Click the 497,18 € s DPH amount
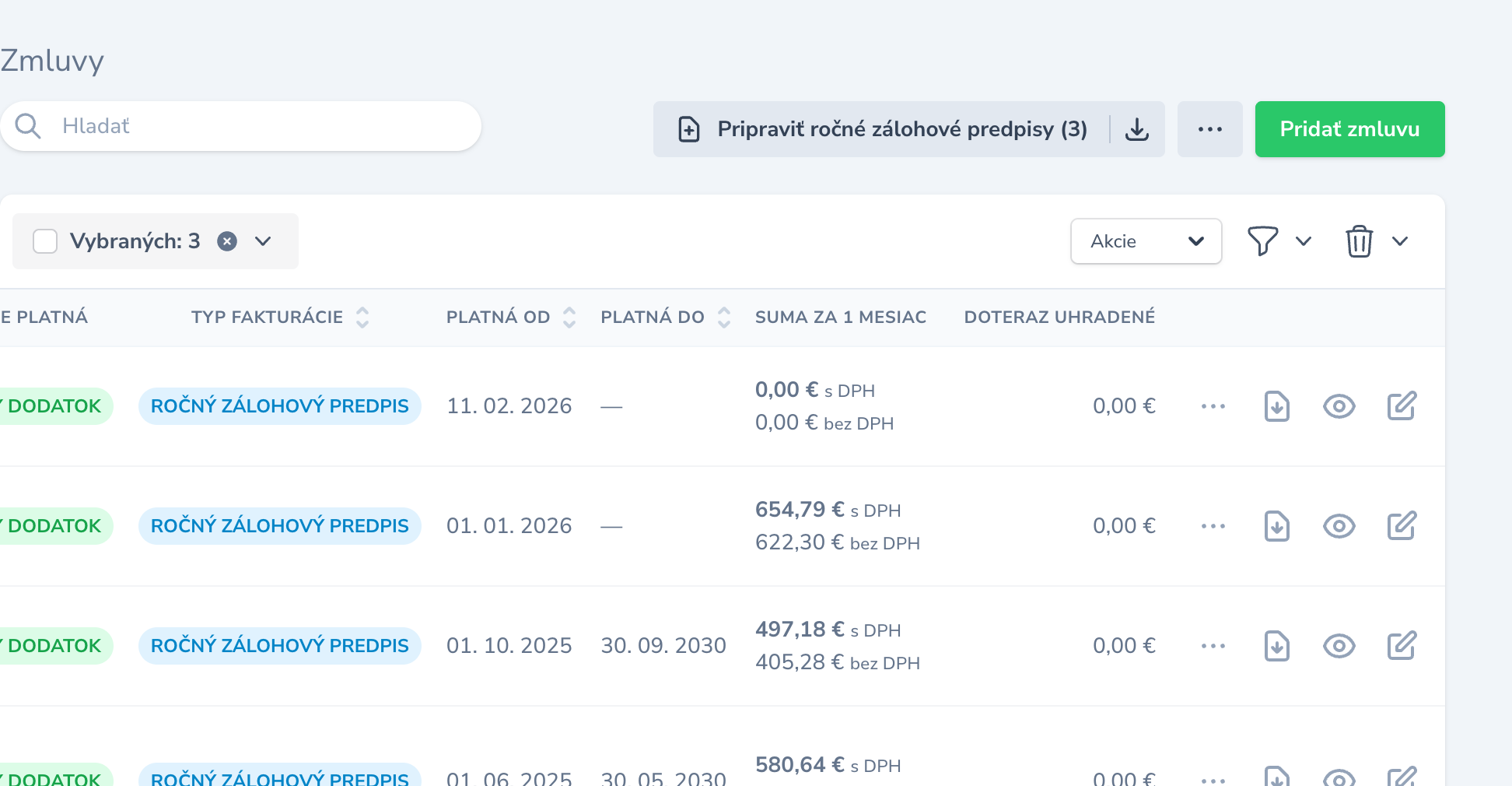This screenshot has width=1512, height=786. click(828, 630)
